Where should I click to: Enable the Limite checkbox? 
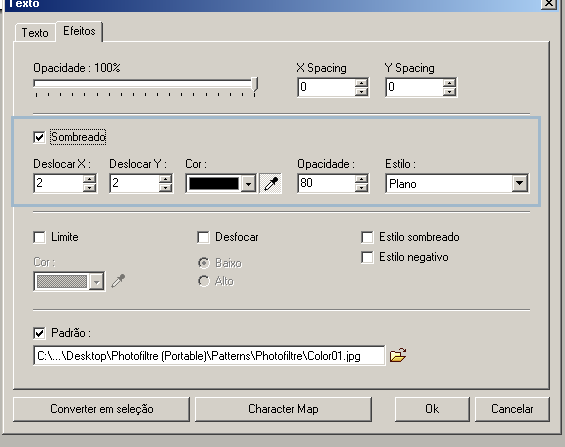click(x=39, y=237)
